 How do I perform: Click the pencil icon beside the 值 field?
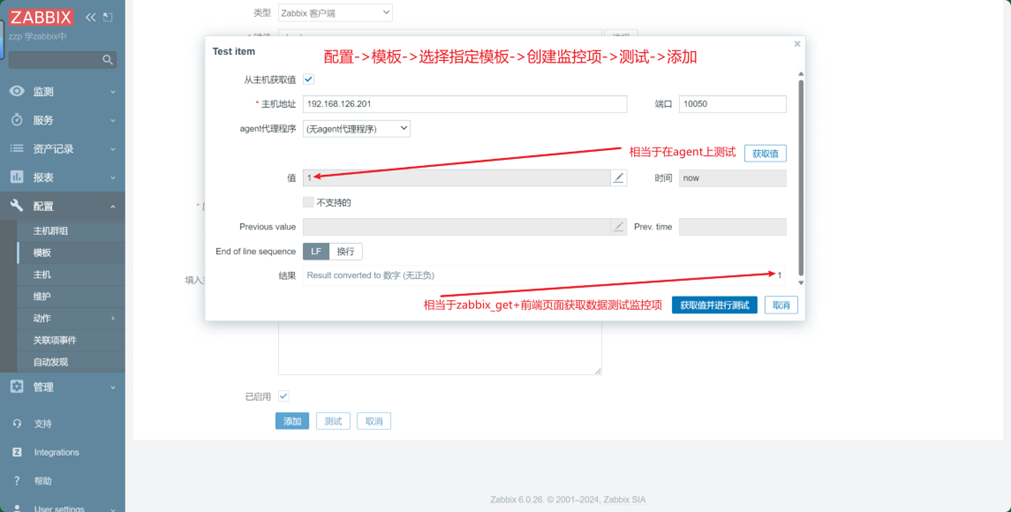[x=618, y=178]
